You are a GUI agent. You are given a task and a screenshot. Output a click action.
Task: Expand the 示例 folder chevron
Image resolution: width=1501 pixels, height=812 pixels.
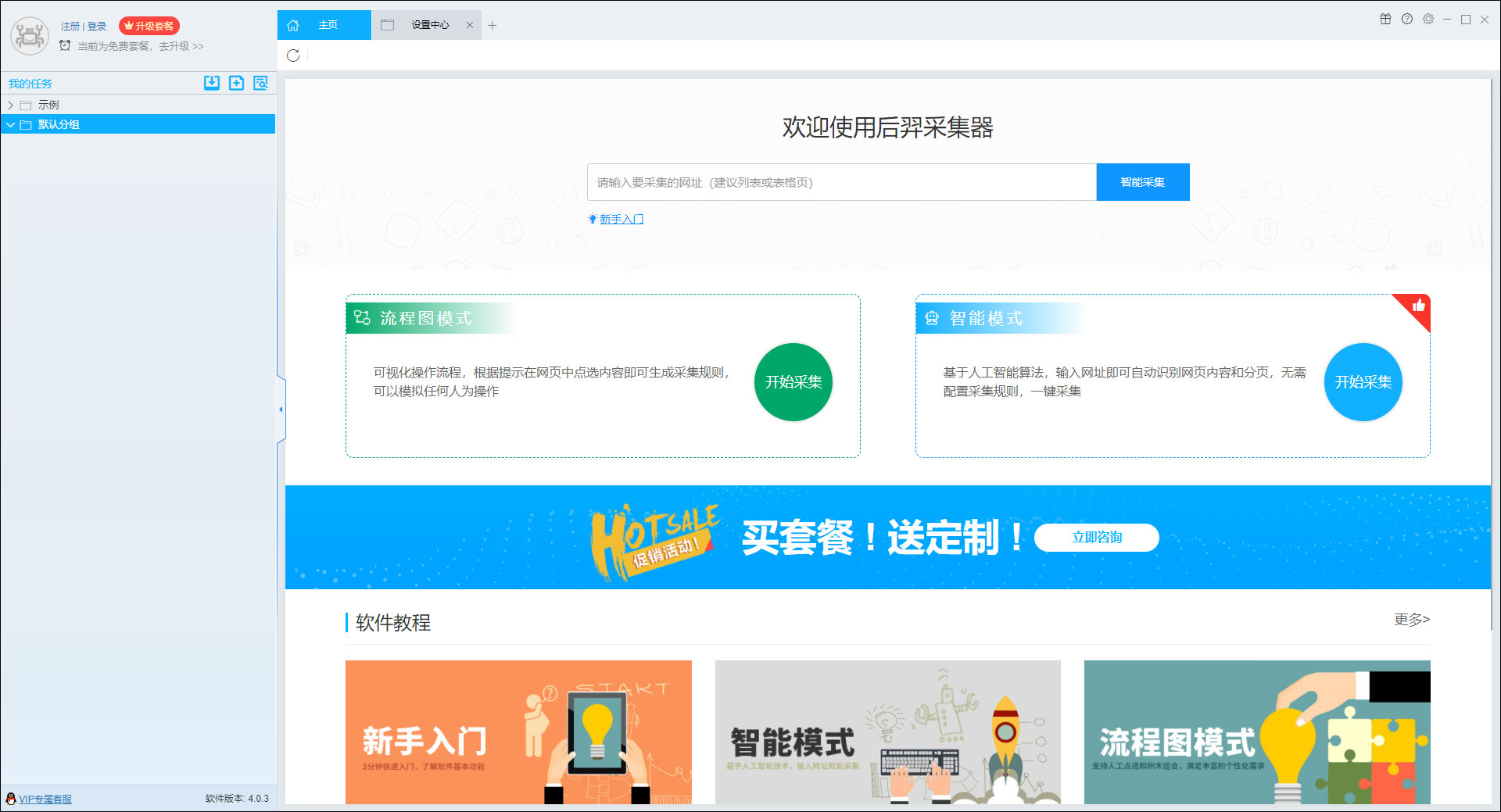[10, 105]
